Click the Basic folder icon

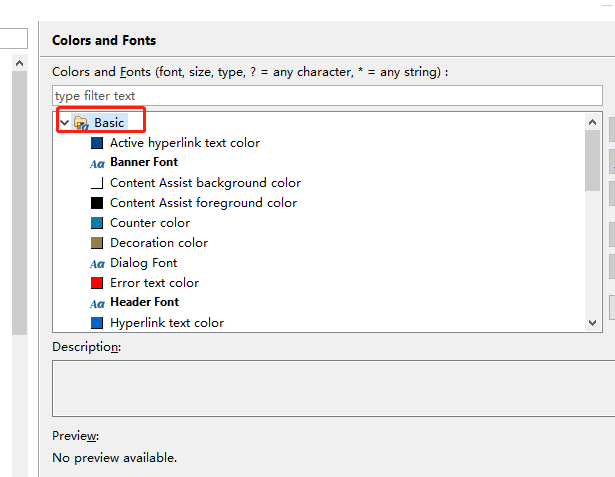pyautogui.click(x=81, y=123)
